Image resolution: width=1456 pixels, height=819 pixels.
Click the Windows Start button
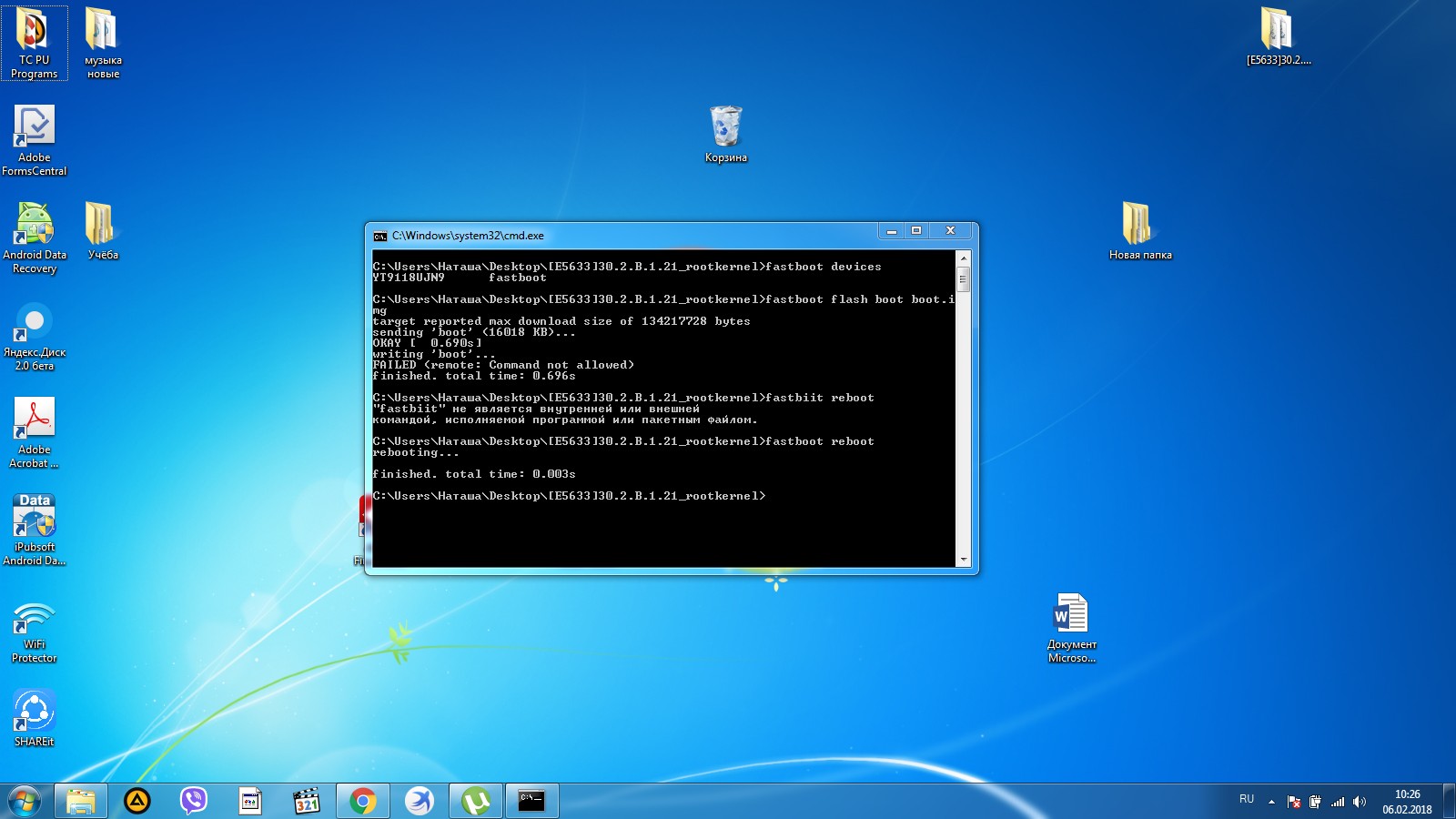(x=24, y=801)
